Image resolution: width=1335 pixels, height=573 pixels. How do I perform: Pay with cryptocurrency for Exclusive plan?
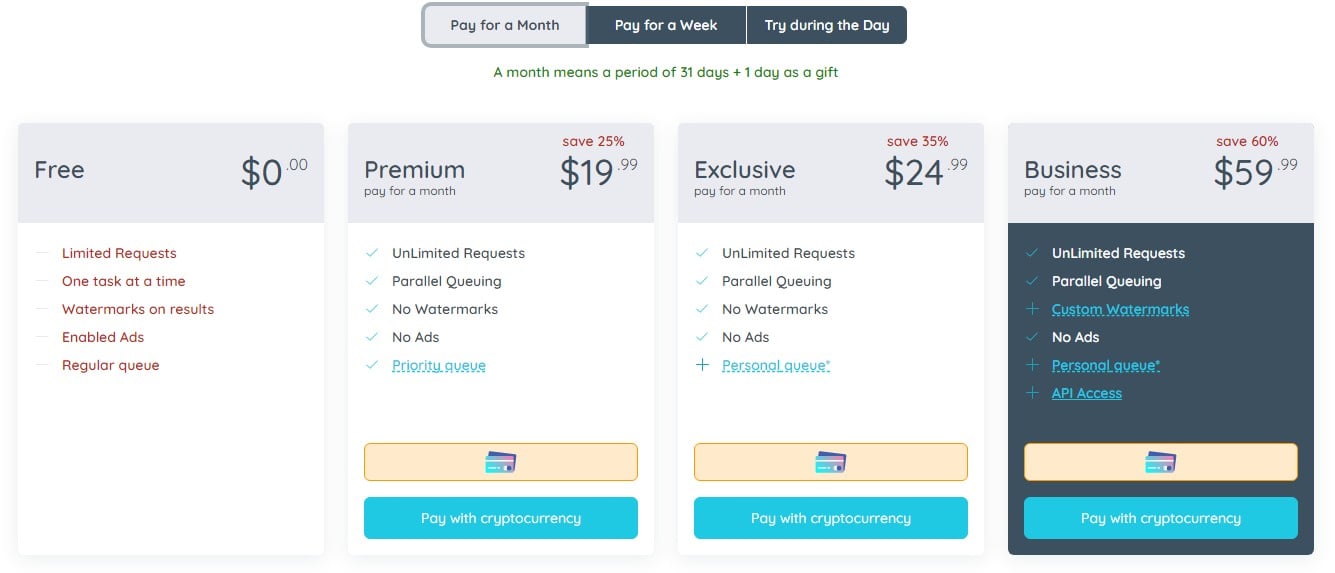click(830, 518)
